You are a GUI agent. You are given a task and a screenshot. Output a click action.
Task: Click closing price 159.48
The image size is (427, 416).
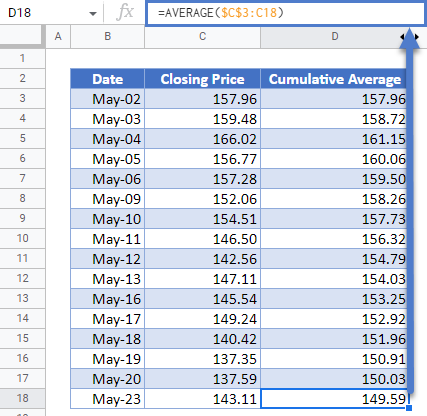pyautogui.click(x=202, y=119)
